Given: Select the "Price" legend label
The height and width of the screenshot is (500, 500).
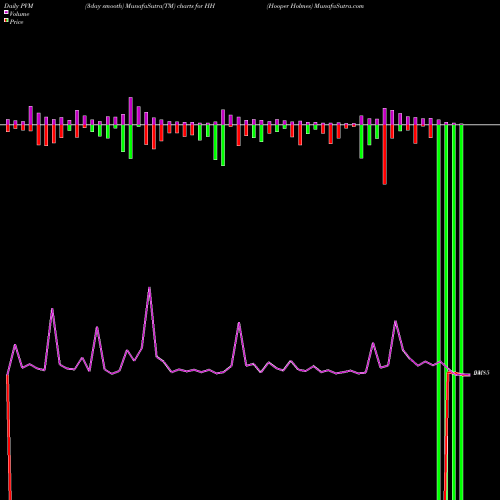Looking at the screenshot, I should click(16, 22).
